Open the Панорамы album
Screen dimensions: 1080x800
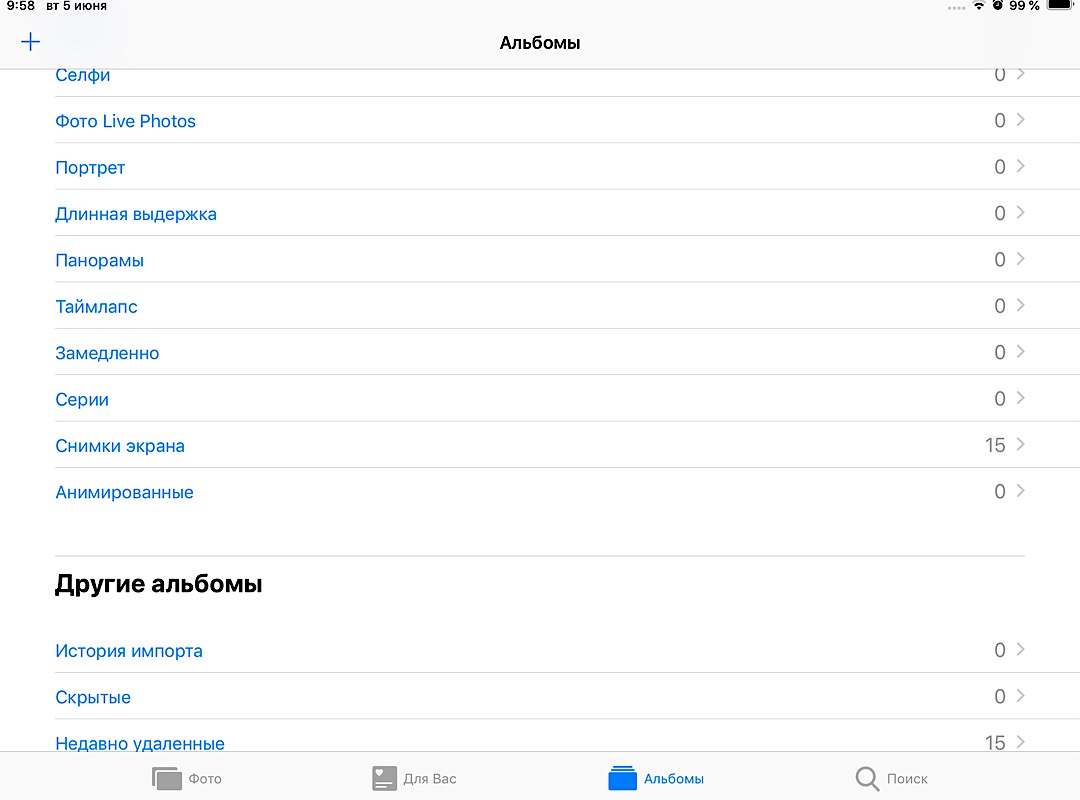click(99, 261)
